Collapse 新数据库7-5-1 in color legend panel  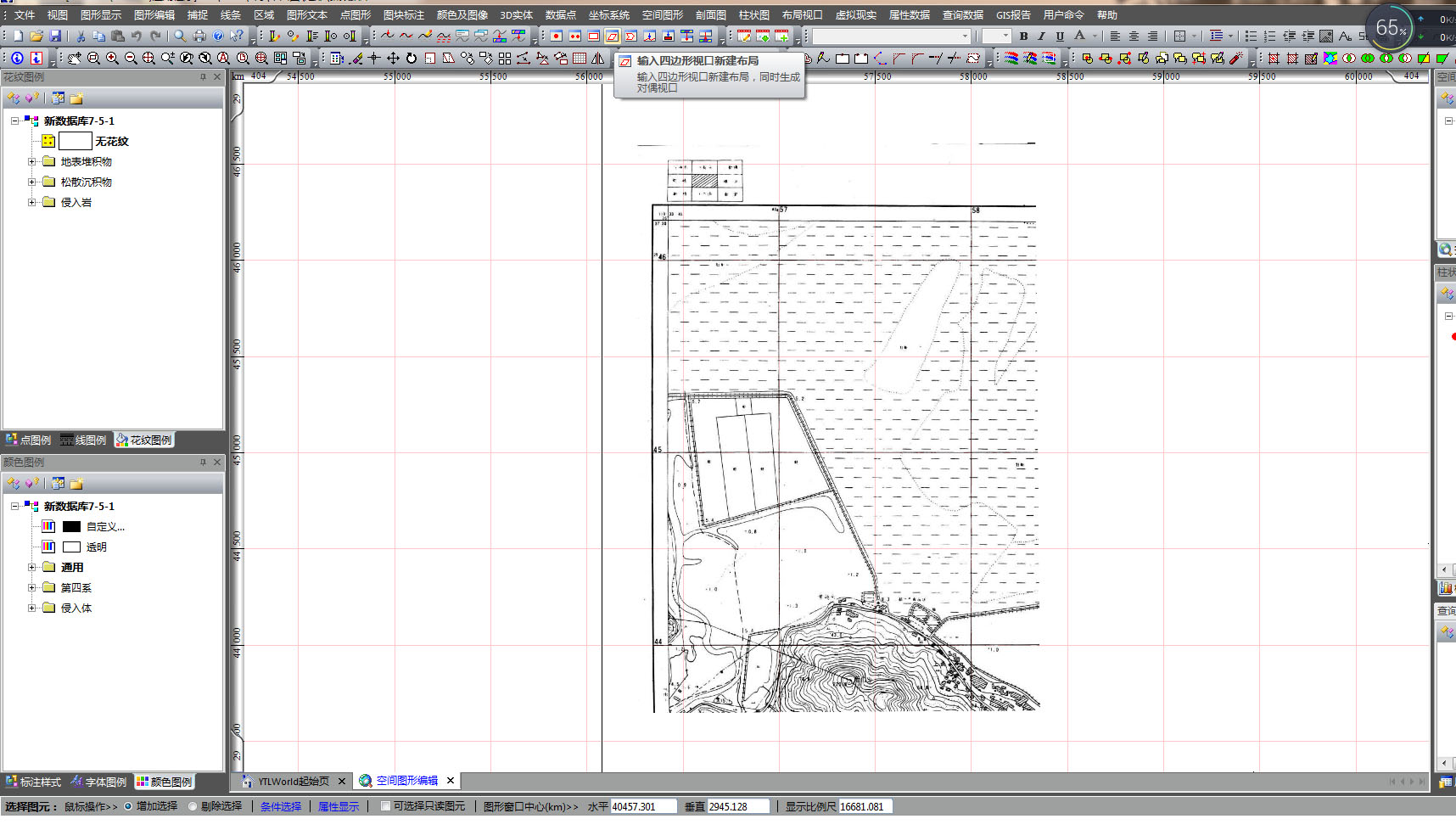click(x=14, y=507)
